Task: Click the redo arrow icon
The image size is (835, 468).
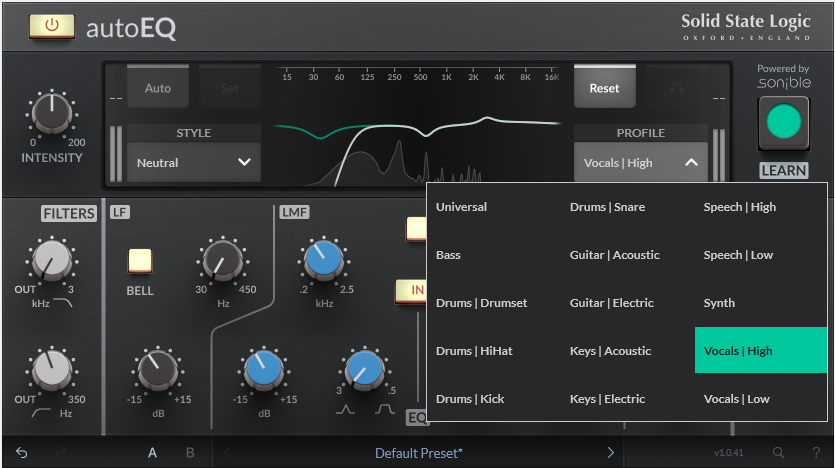Action: coord(62,453)
